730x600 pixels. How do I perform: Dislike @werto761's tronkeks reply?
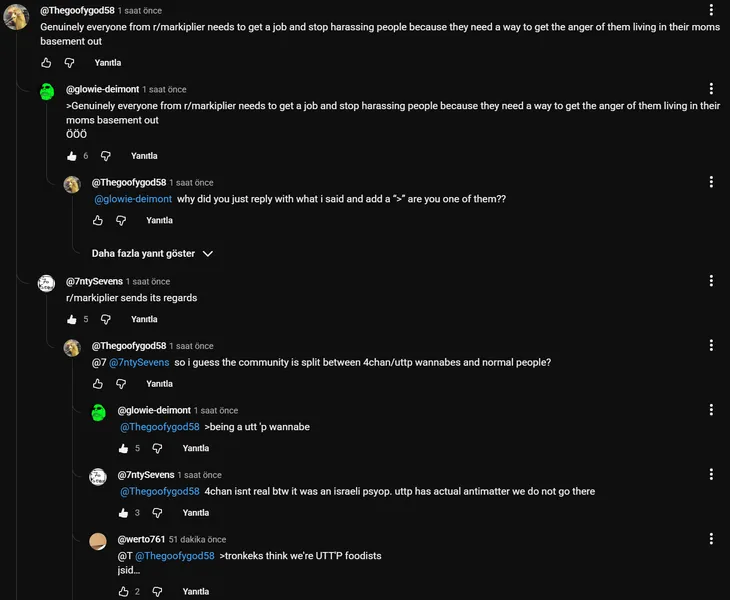158,592
